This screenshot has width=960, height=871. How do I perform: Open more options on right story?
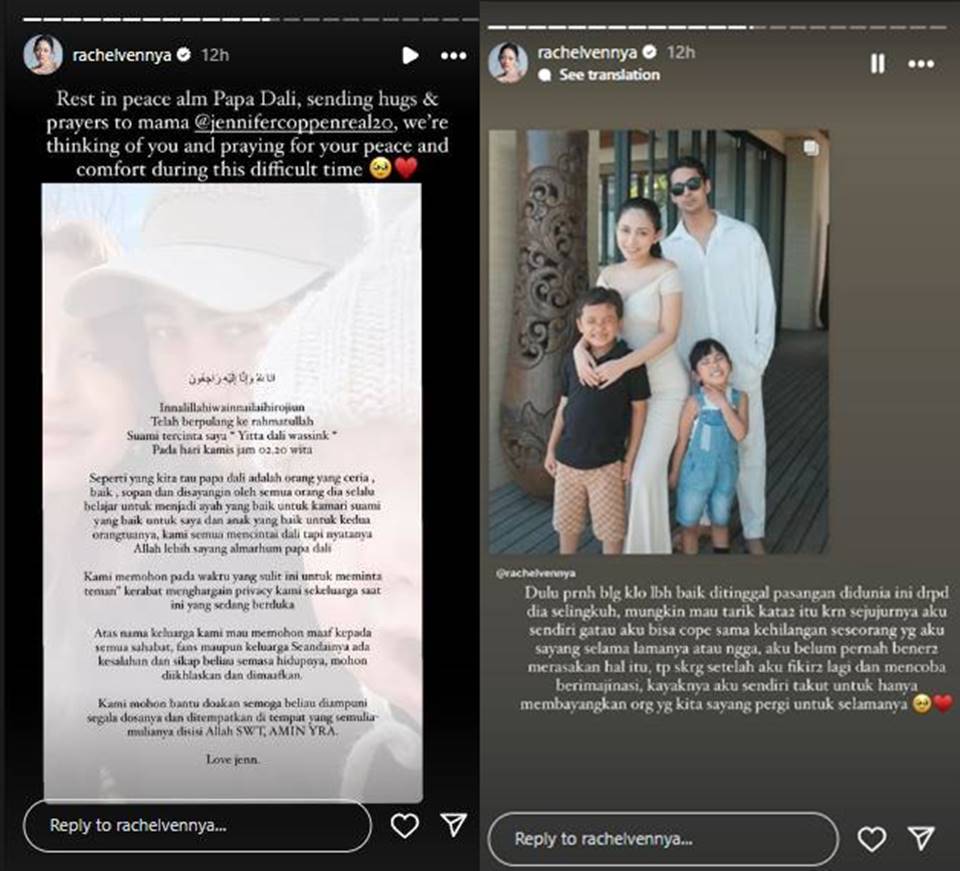point(921,64)
